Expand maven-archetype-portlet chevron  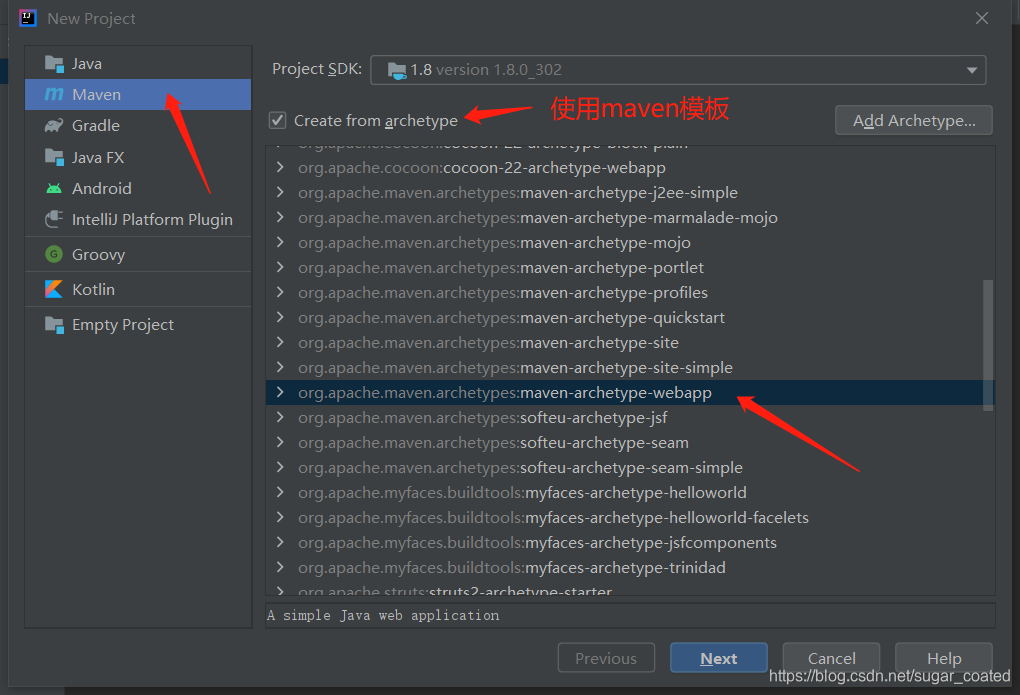(280, 267)
